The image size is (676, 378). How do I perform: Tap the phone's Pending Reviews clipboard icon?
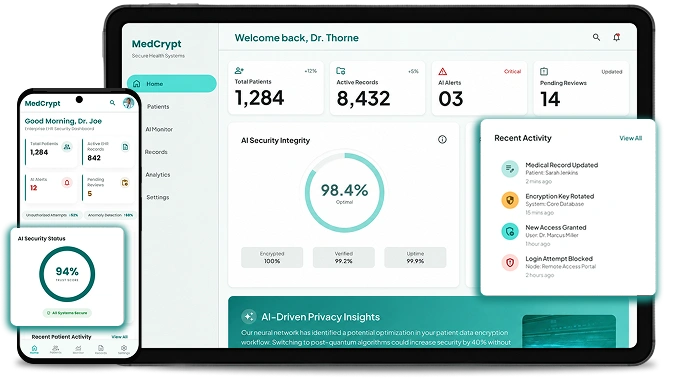pyautogui.click(x=125, y=183)
